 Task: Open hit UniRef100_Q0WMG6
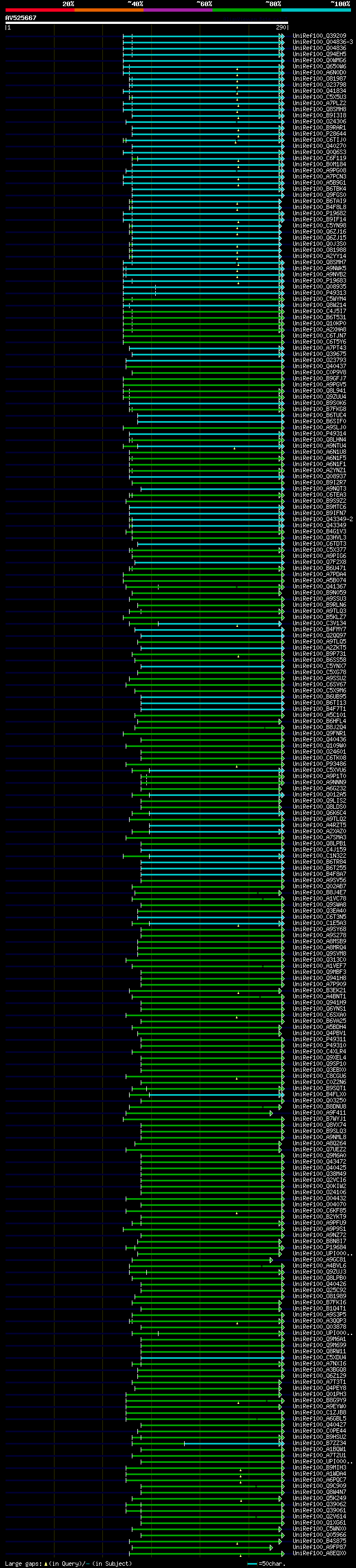pyautogui.click(x=319, y=60)
